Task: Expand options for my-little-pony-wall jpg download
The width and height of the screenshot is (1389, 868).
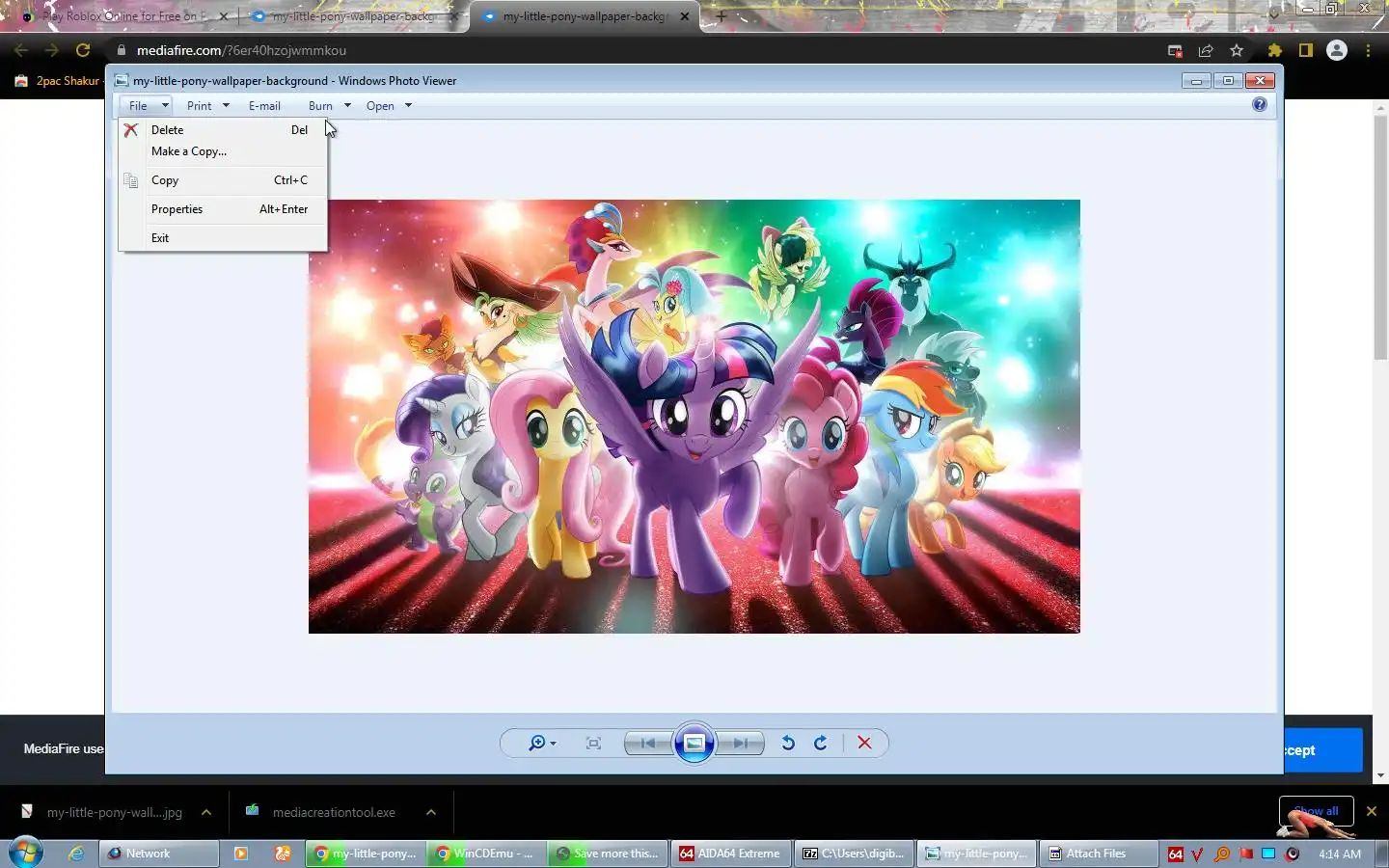Action: [206, 812]
